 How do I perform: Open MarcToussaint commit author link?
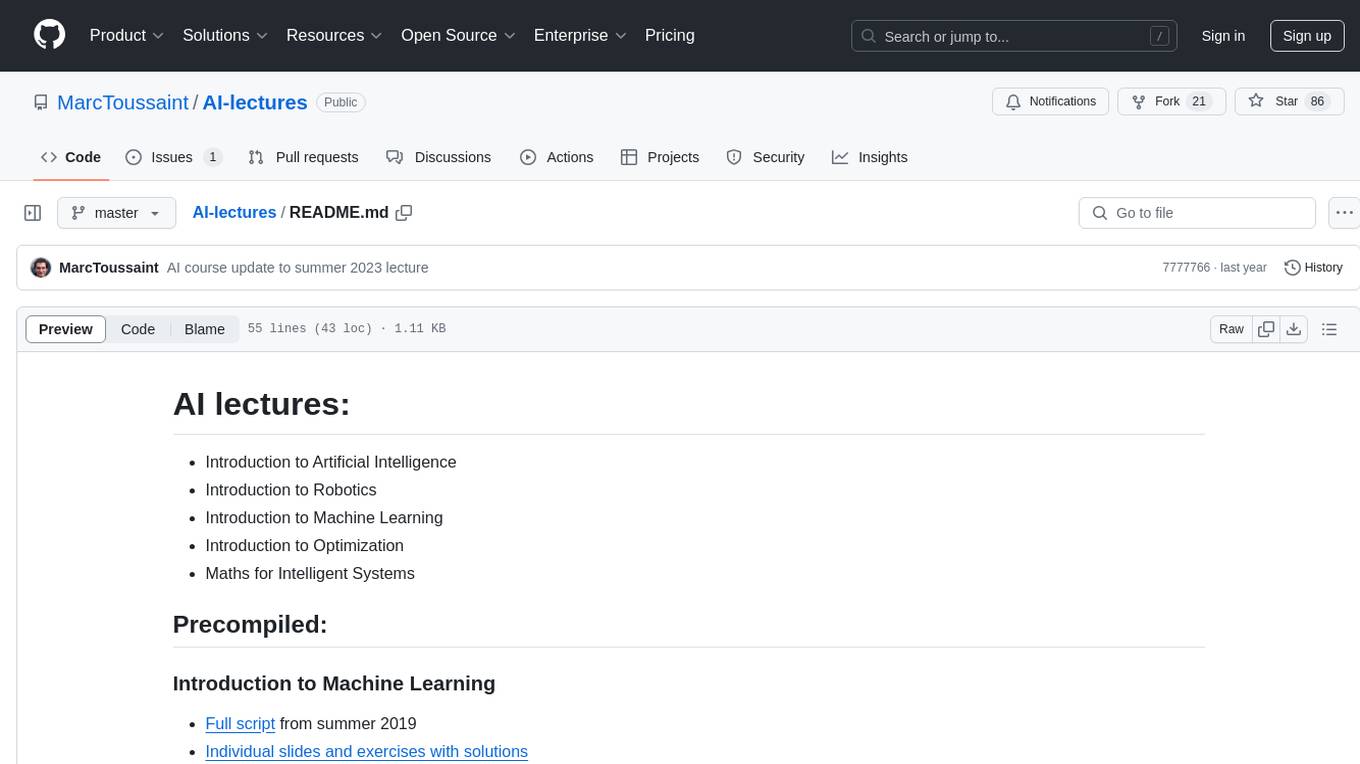(109, 268)
